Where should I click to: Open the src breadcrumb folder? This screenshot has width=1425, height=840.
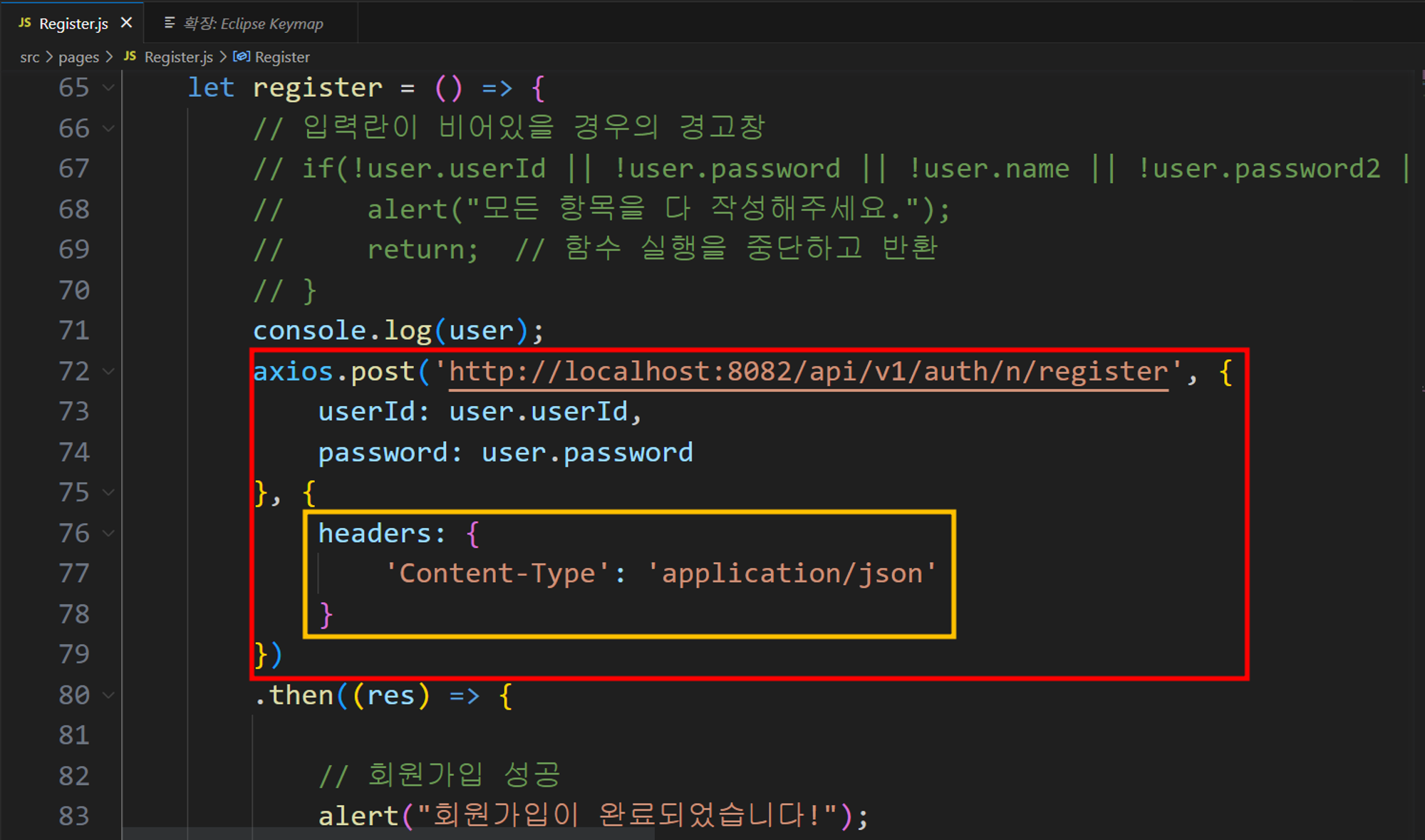pos(30,57)
